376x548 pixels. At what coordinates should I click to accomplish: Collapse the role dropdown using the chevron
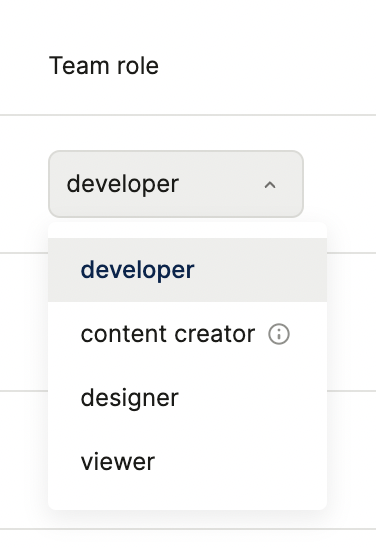[x=270, y=185]
